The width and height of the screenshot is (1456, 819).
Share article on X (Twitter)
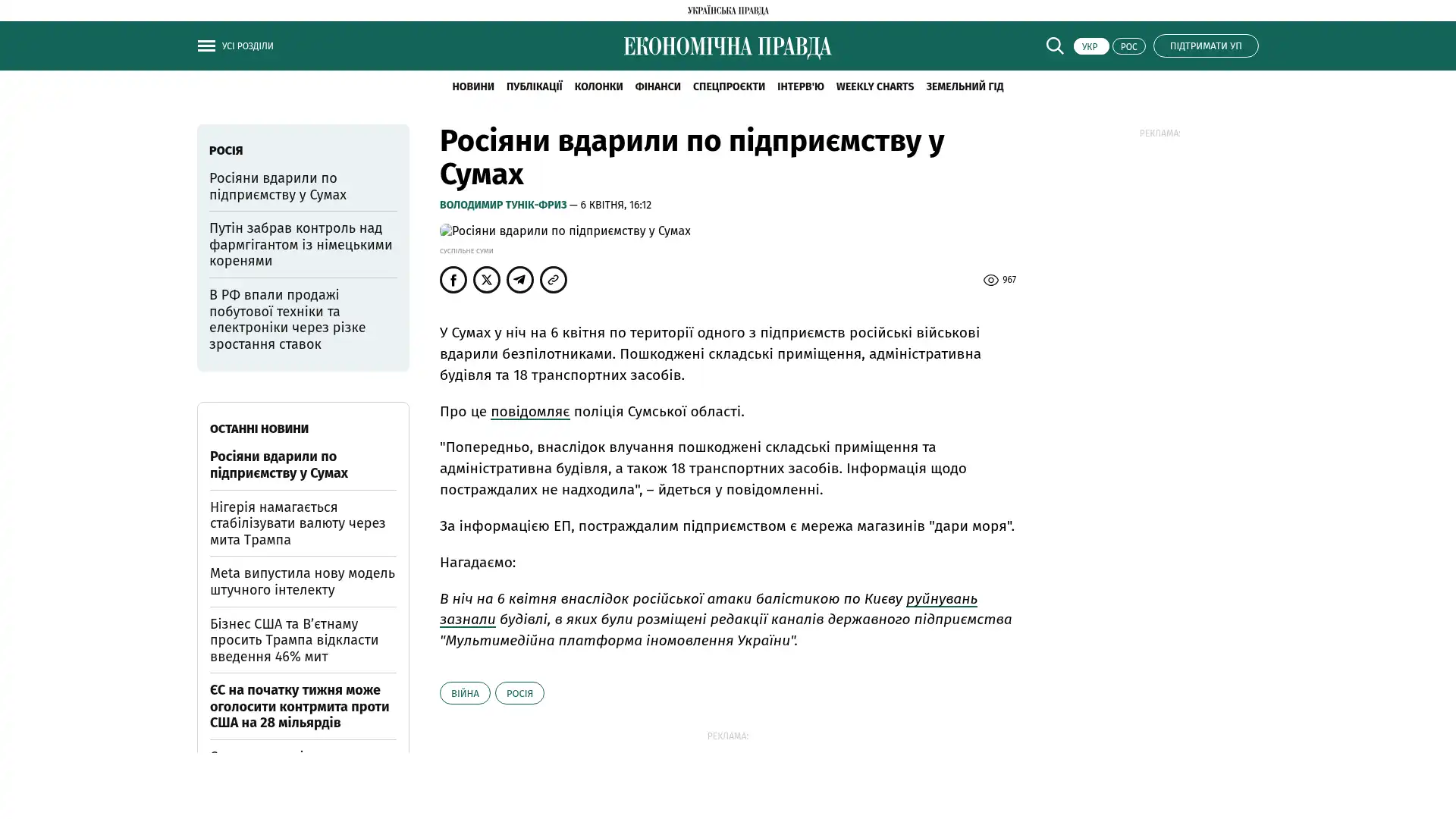coord(487,280)
